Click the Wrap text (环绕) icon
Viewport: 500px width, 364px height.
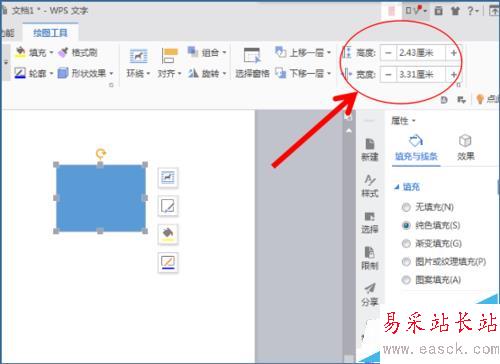pyautogui.click(x=138, y=56)
